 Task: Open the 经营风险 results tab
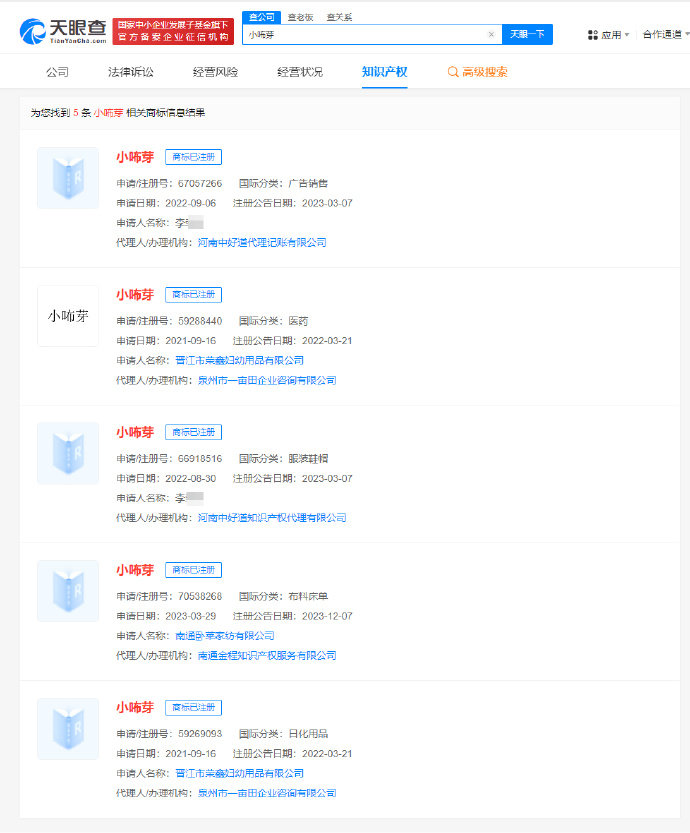215,72
